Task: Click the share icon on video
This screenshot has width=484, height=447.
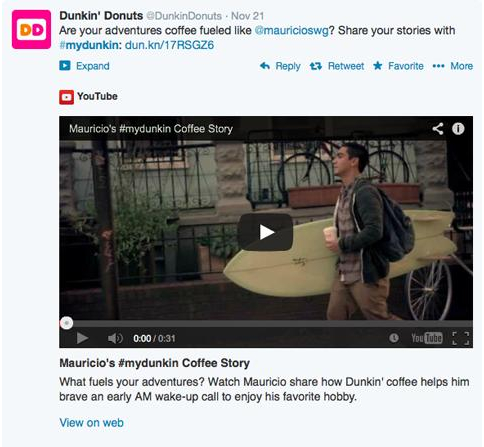Action: click(x=438, y=129)
